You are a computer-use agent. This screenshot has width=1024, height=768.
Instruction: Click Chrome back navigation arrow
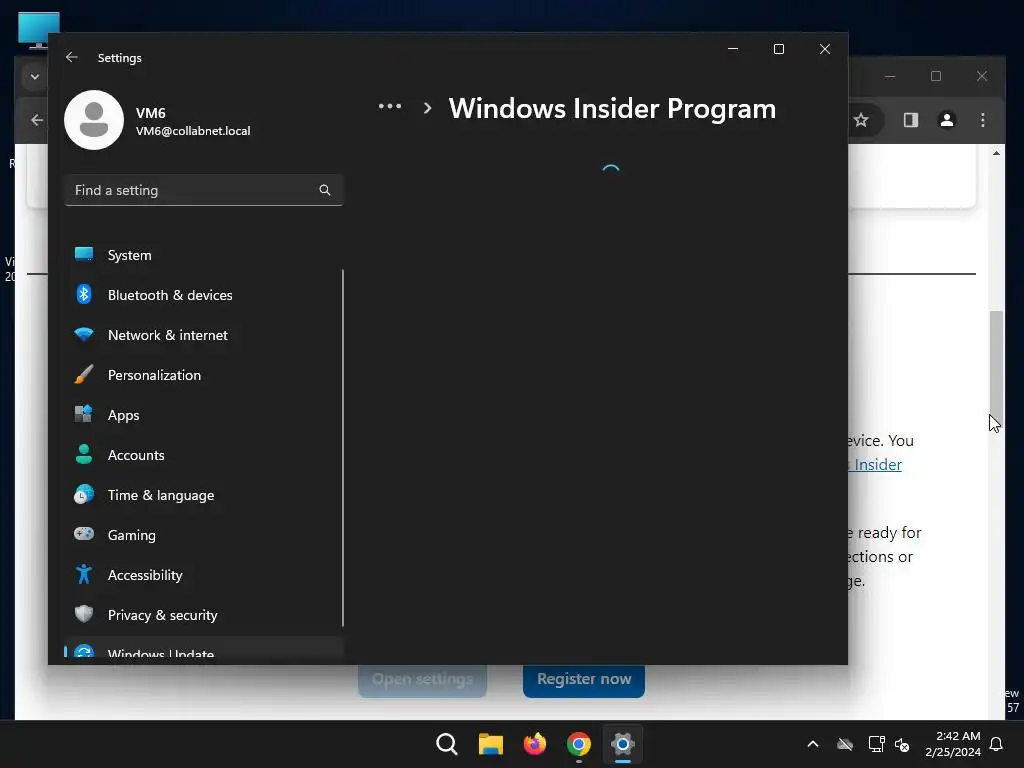tap(37, 120)
